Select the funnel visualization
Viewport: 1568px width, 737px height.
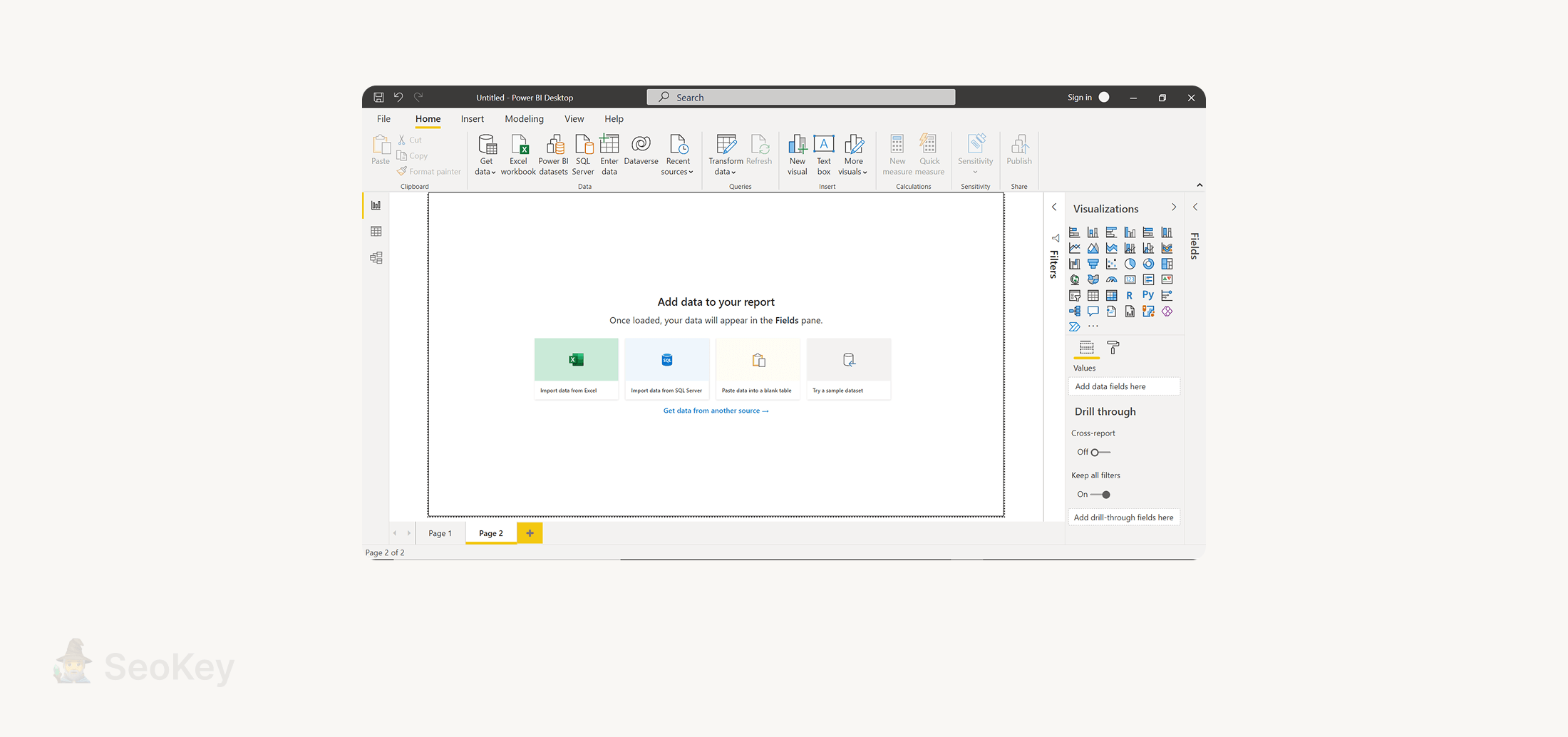click(1093, 264)
